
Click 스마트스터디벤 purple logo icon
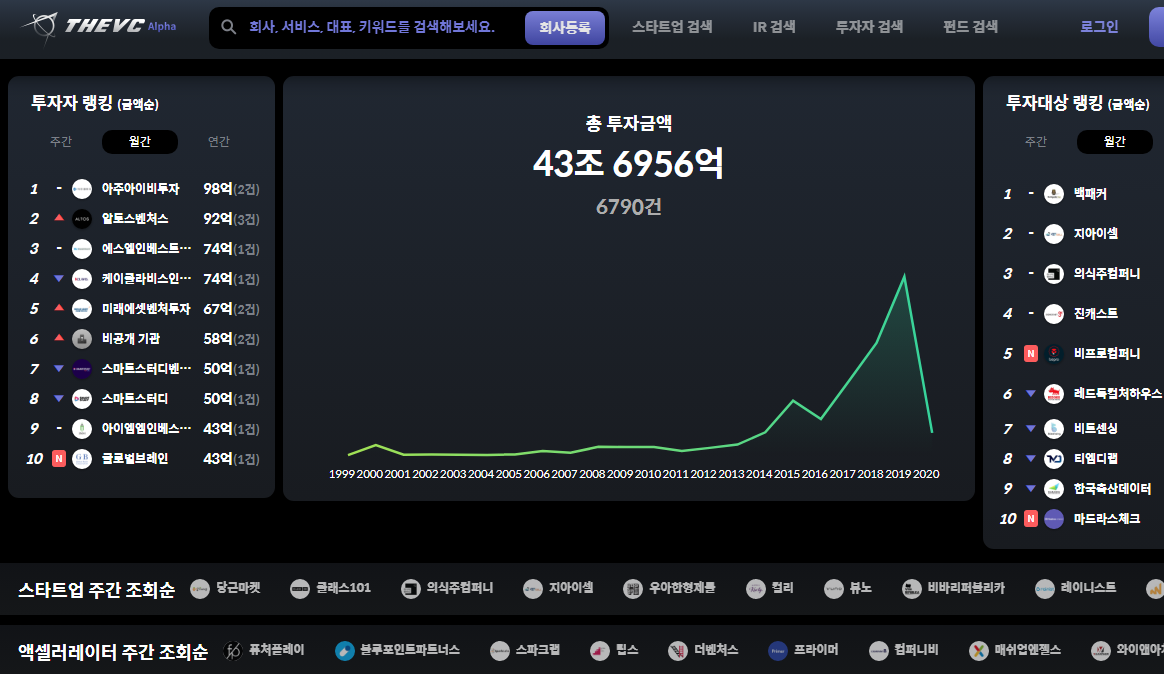82,369
